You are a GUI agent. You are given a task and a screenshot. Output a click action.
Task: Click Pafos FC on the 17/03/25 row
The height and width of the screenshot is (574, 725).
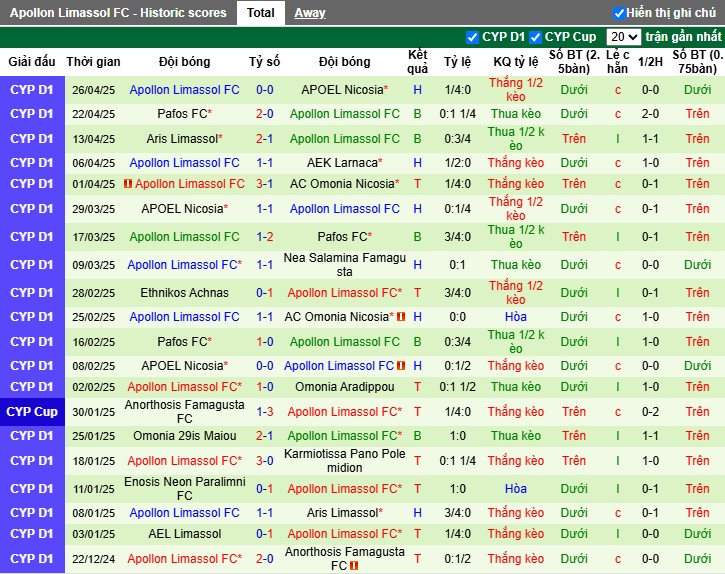pyautogui.click(x=344, y=237)
